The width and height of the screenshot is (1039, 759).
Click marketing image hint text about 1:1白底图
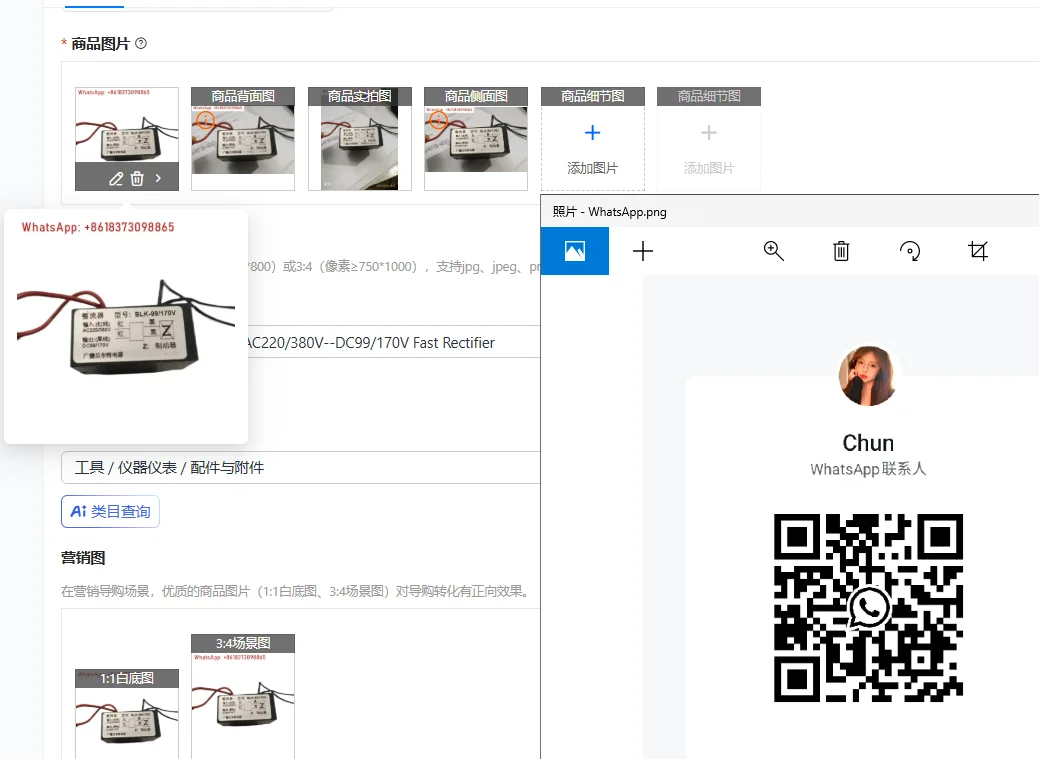click(x=297, y=591)
